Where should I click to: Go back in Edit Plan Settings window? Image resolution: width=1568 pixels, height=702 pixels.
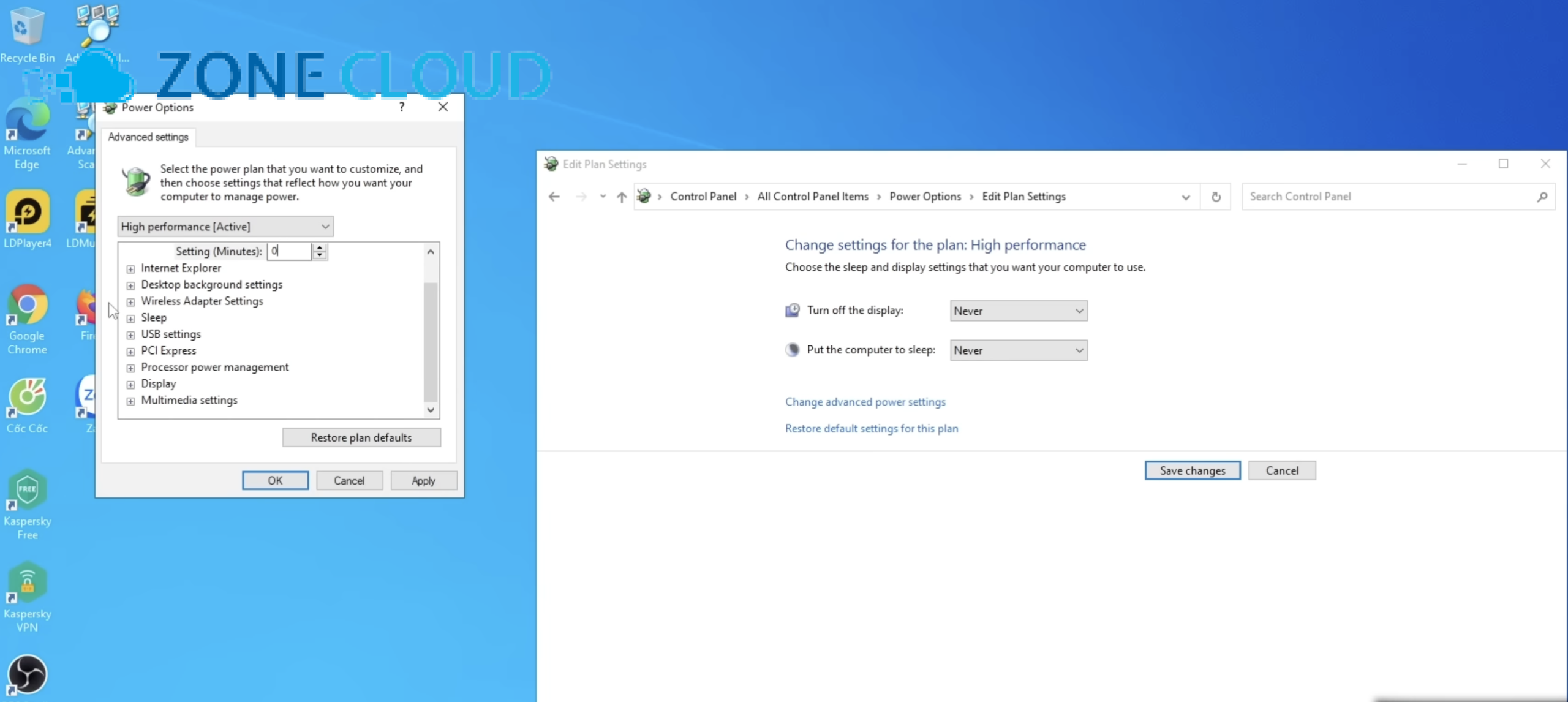554,197
